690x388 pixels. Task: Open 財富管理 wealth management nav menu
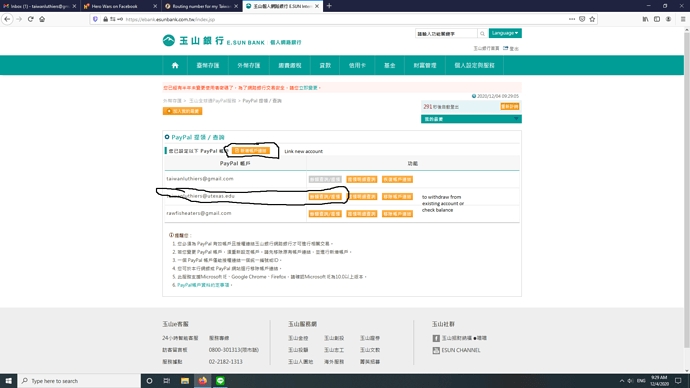(x=425, y=65)
